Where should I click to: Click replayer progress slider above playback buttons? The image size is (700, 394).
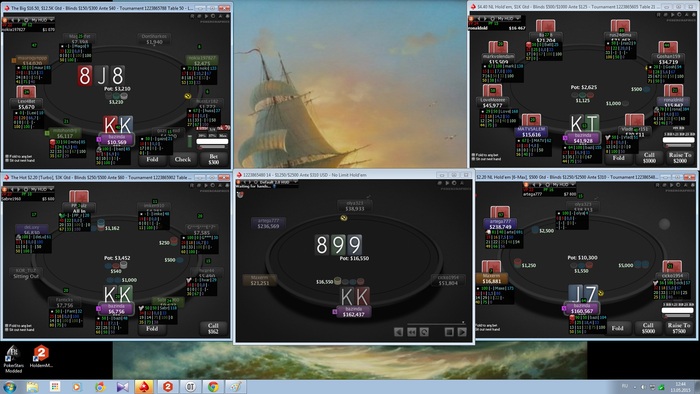pos(436,323)
